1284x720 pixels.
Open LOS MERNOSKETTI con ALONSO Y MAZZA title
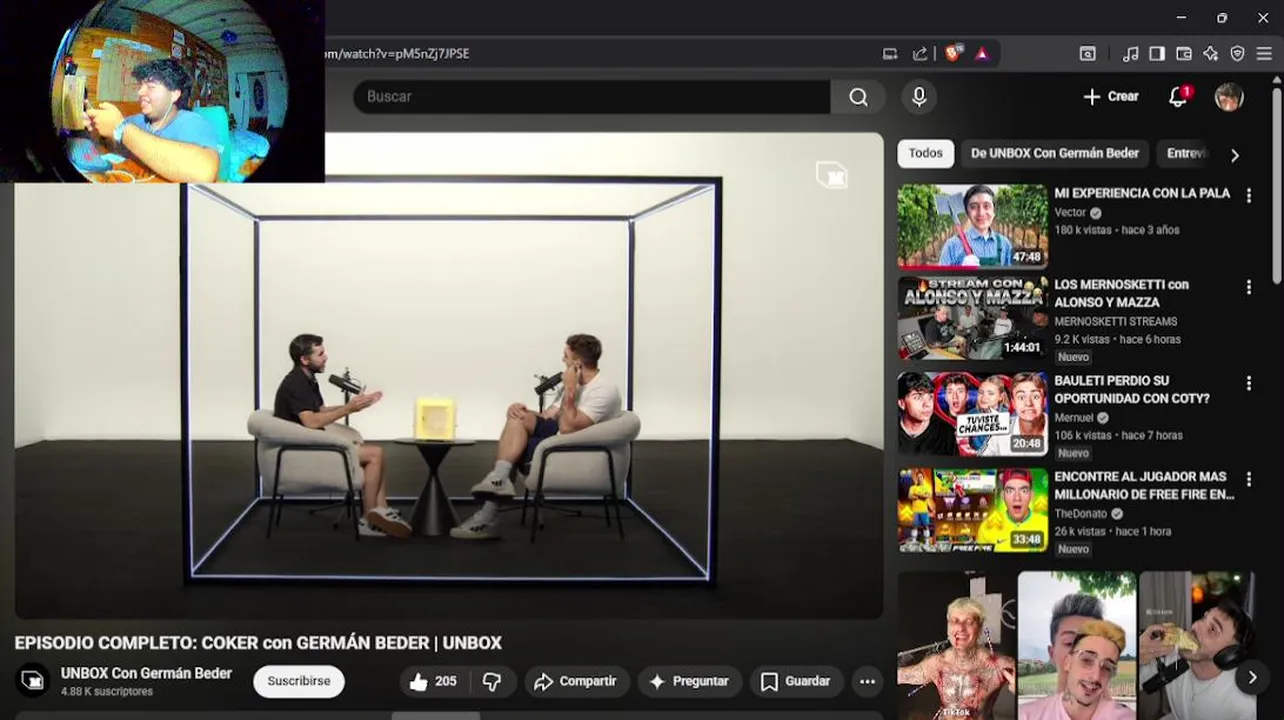1121,293
